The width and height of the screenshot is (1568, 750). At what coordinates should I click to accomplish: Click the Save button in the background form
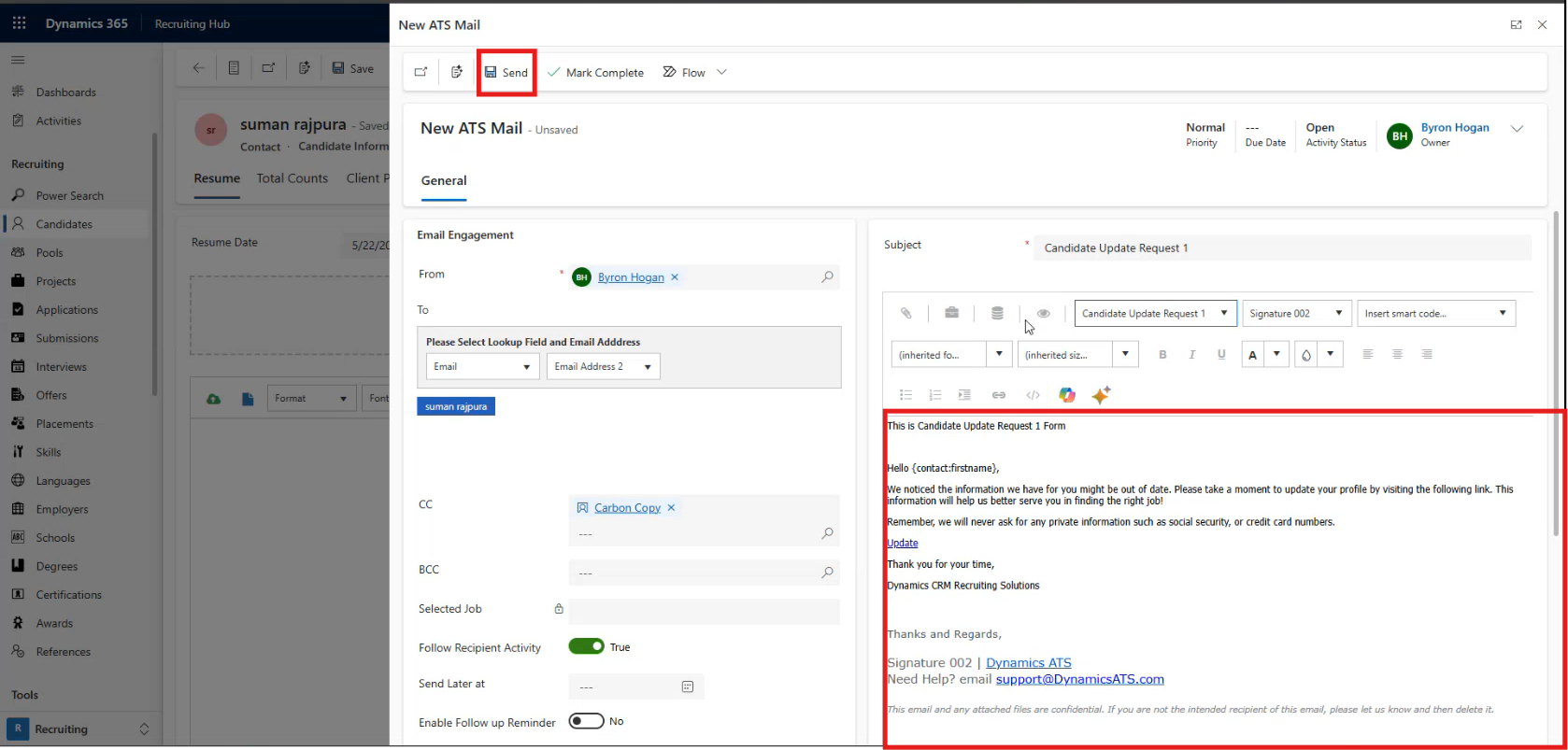point(353,68)
